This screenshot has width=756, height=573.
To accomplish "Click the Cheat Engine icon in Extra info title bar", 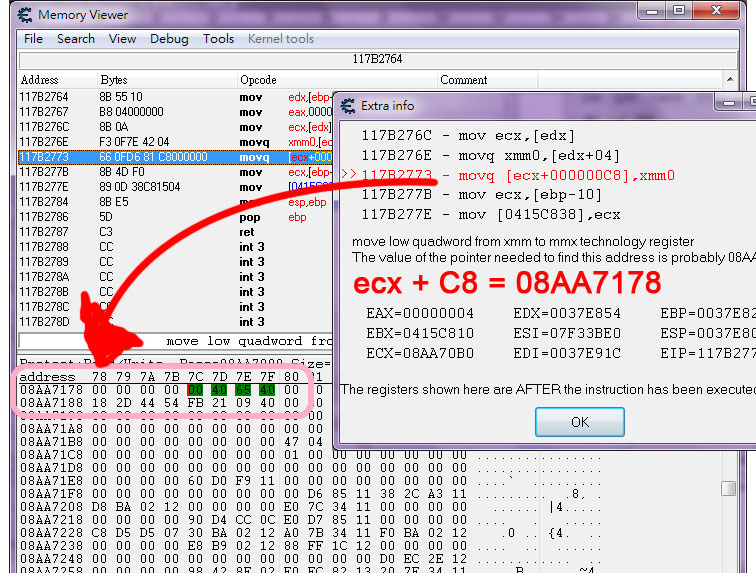I will pyautogui.click(x=347, y=105).
